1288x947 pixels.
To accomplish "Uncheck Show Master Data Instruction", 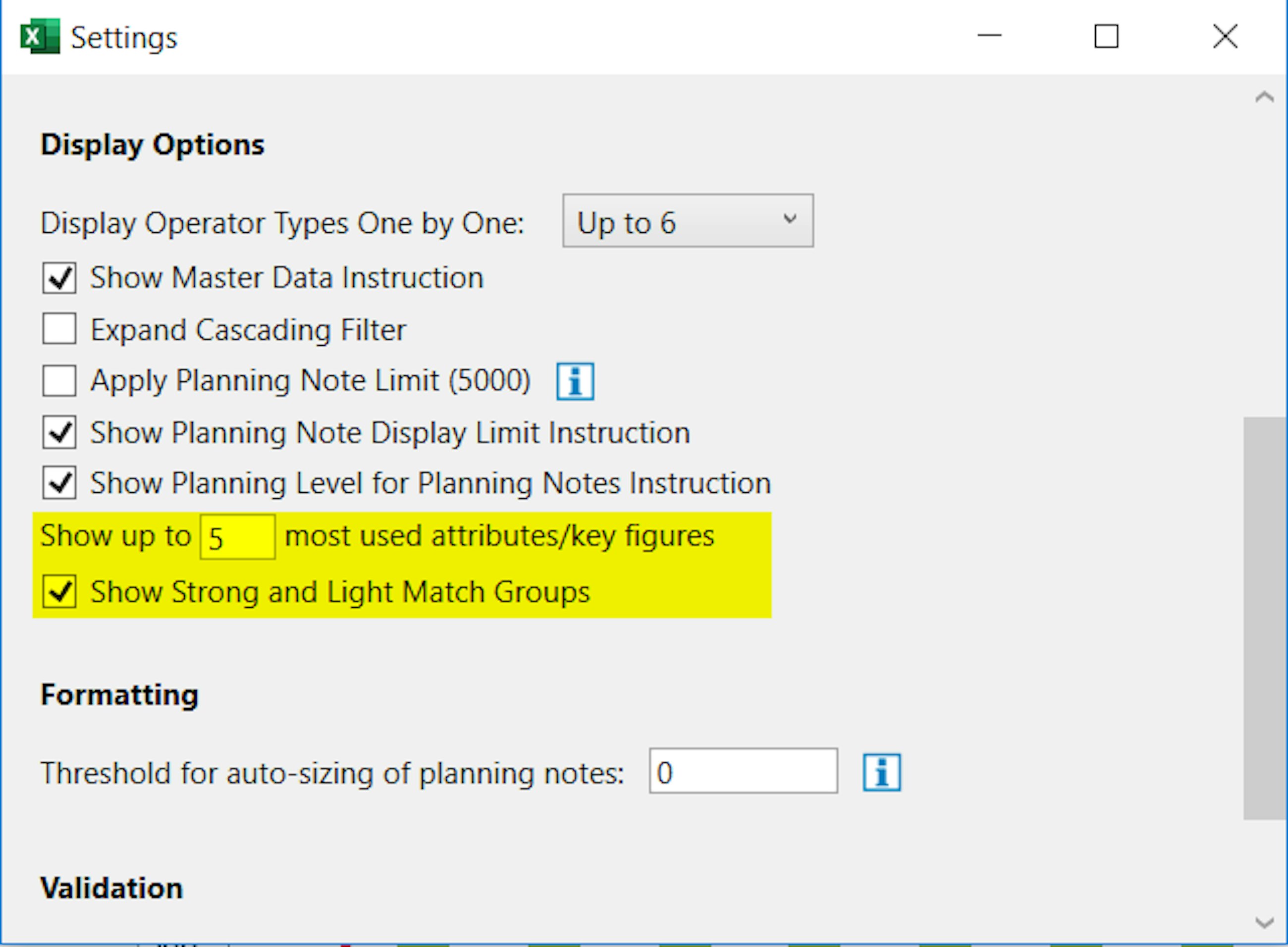I will 59,277.
